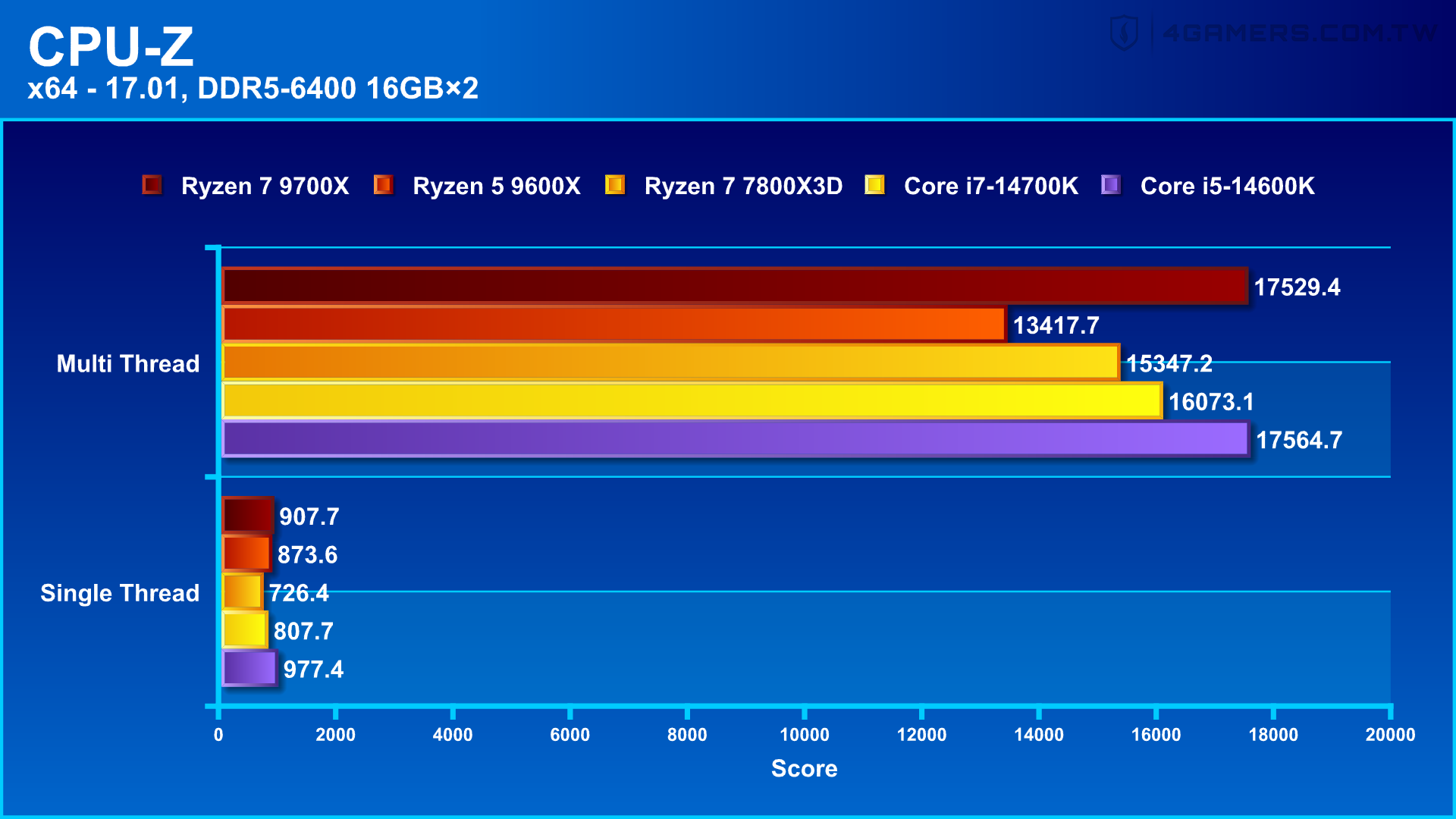Click the Multi Thread dark red 17529.4 bar

735,286
